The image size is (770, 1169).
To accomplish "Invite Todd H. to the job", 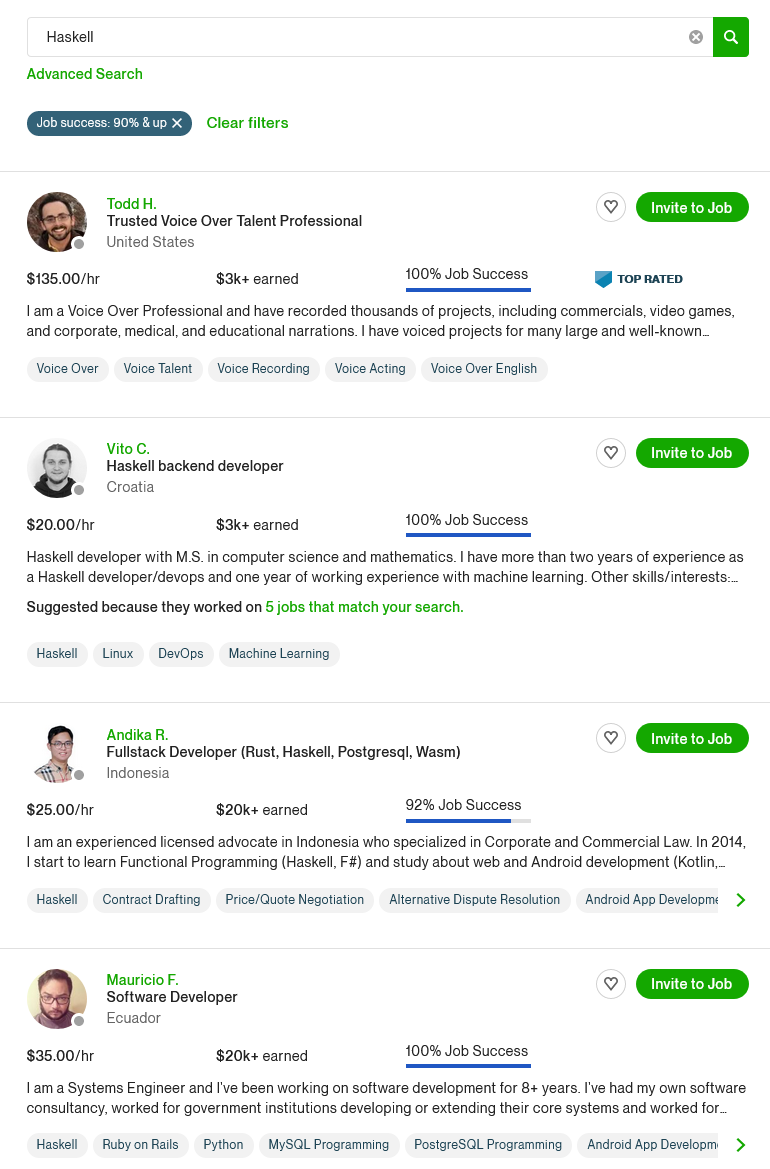I will tap(691, 207).
